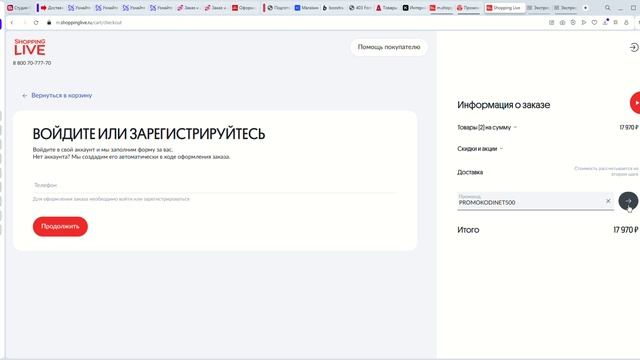
Task: Click the Итого amount 17 970 ₽
Action: click(625, 230)
